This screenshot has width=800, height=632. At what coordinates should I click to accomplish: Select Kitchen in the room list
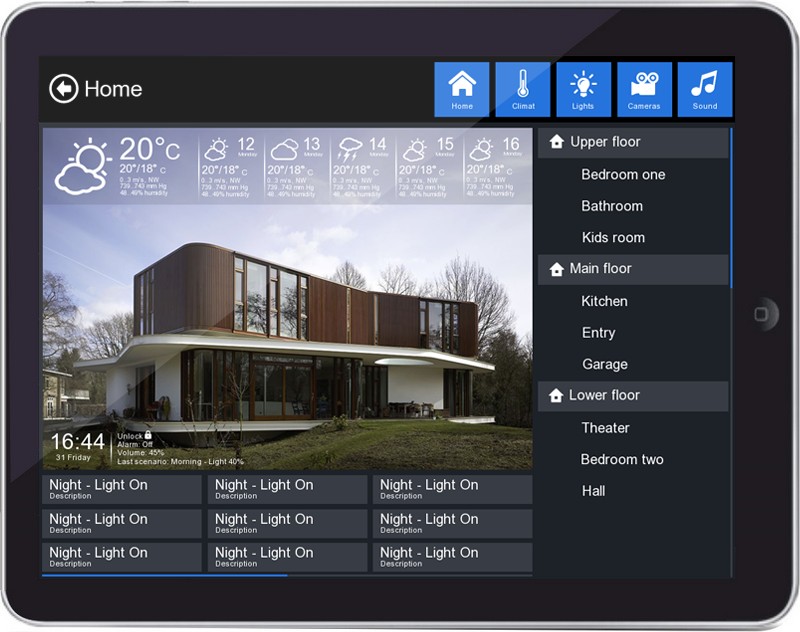[x=605, y=301]
